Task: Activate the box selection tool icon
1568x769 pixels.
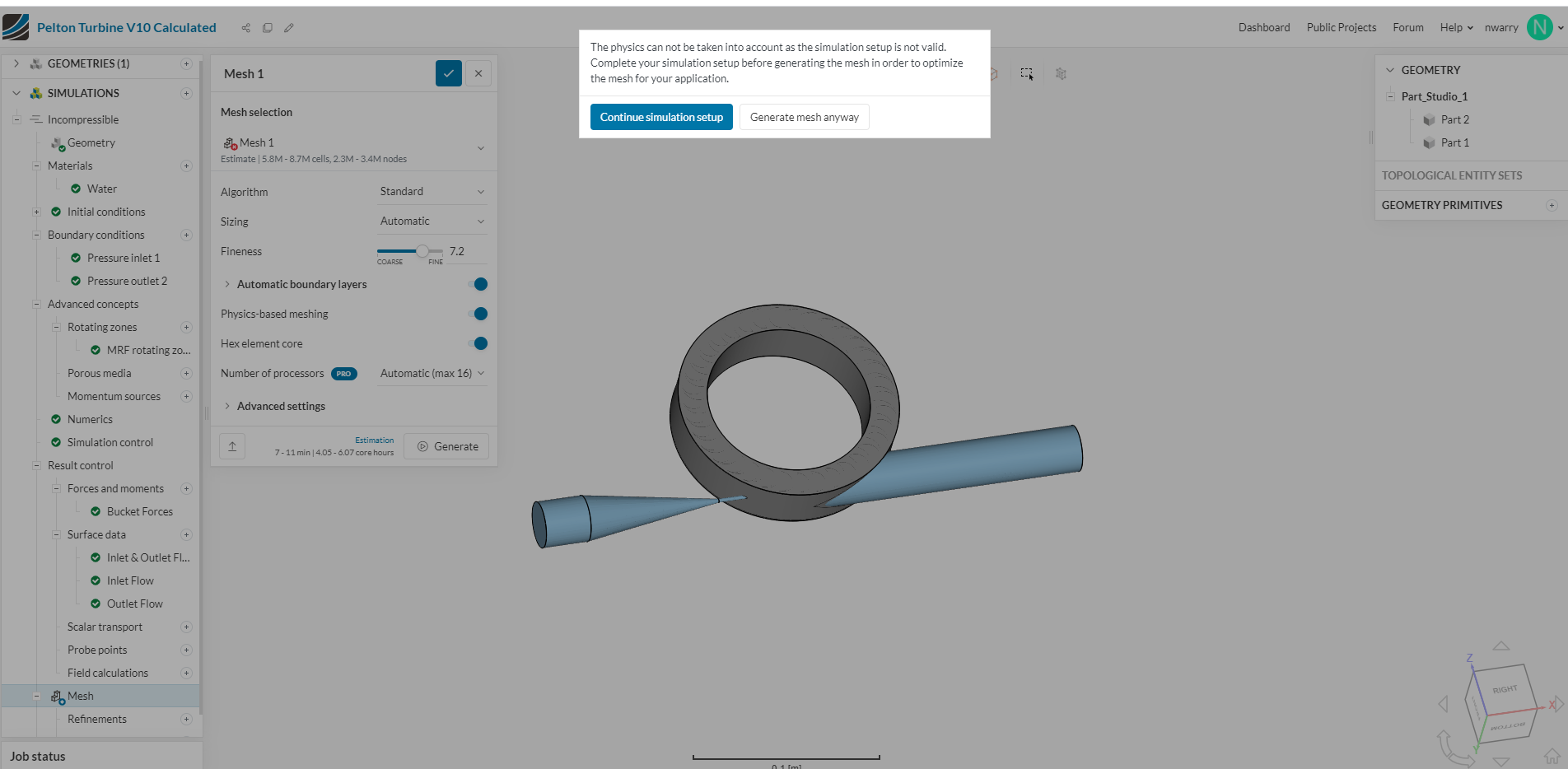Action: pyautogui.click(x=1027, y=74)
